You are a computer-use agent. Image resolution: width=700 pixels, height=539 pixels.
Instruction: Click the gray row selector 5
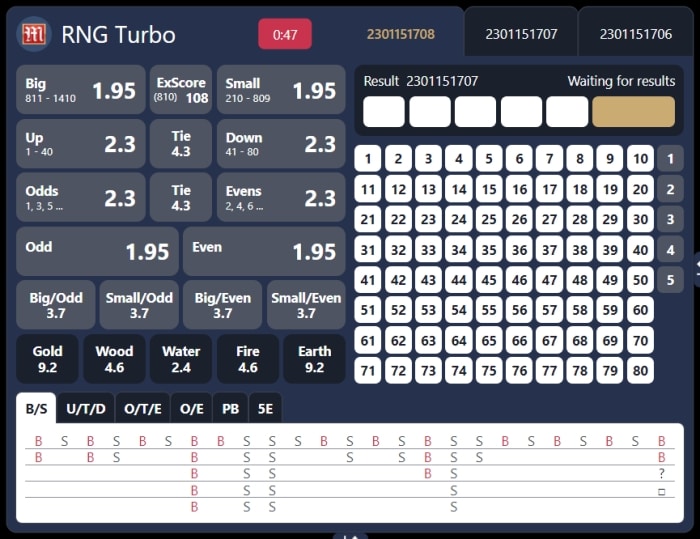click(670, 280)
